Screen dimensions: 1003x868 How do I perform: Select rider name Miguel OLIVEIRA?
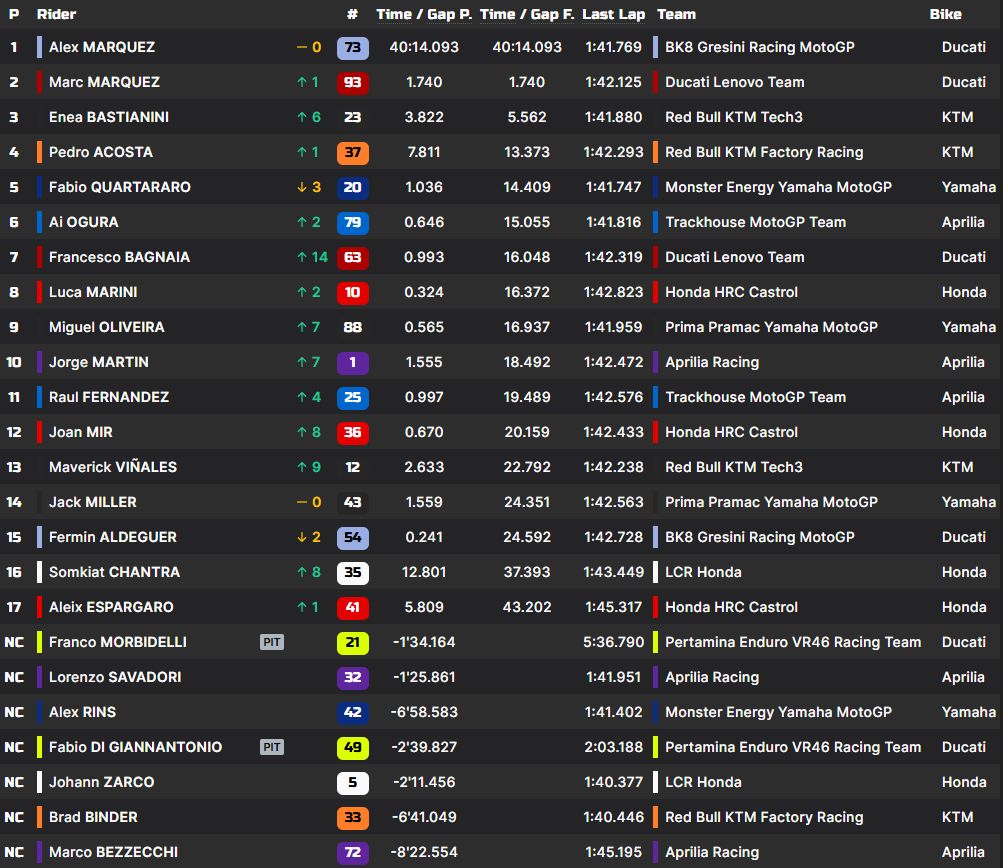point(107,327)
